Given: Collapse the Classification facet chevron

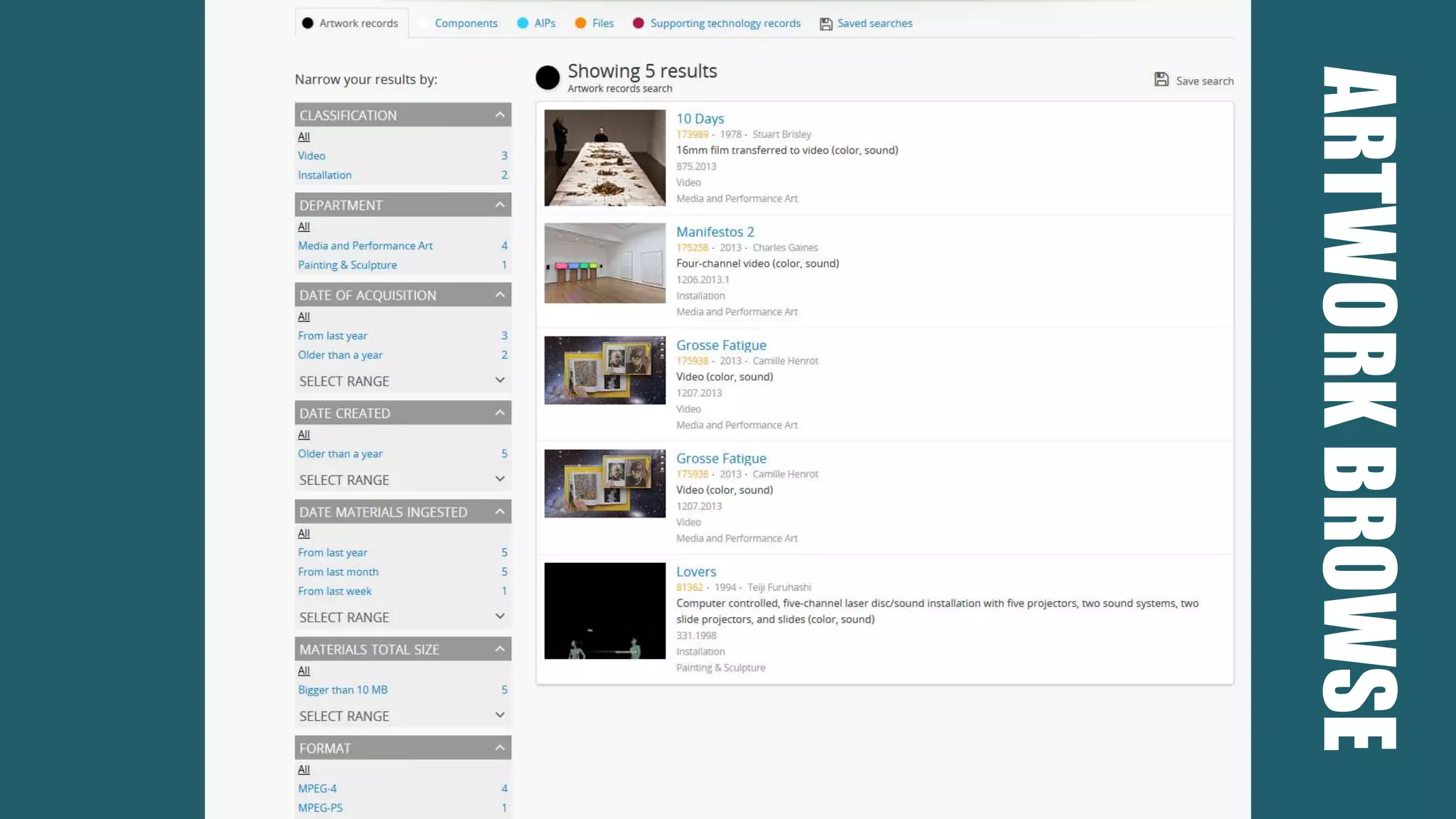Looking at the screenshot, I should point(500,115).
